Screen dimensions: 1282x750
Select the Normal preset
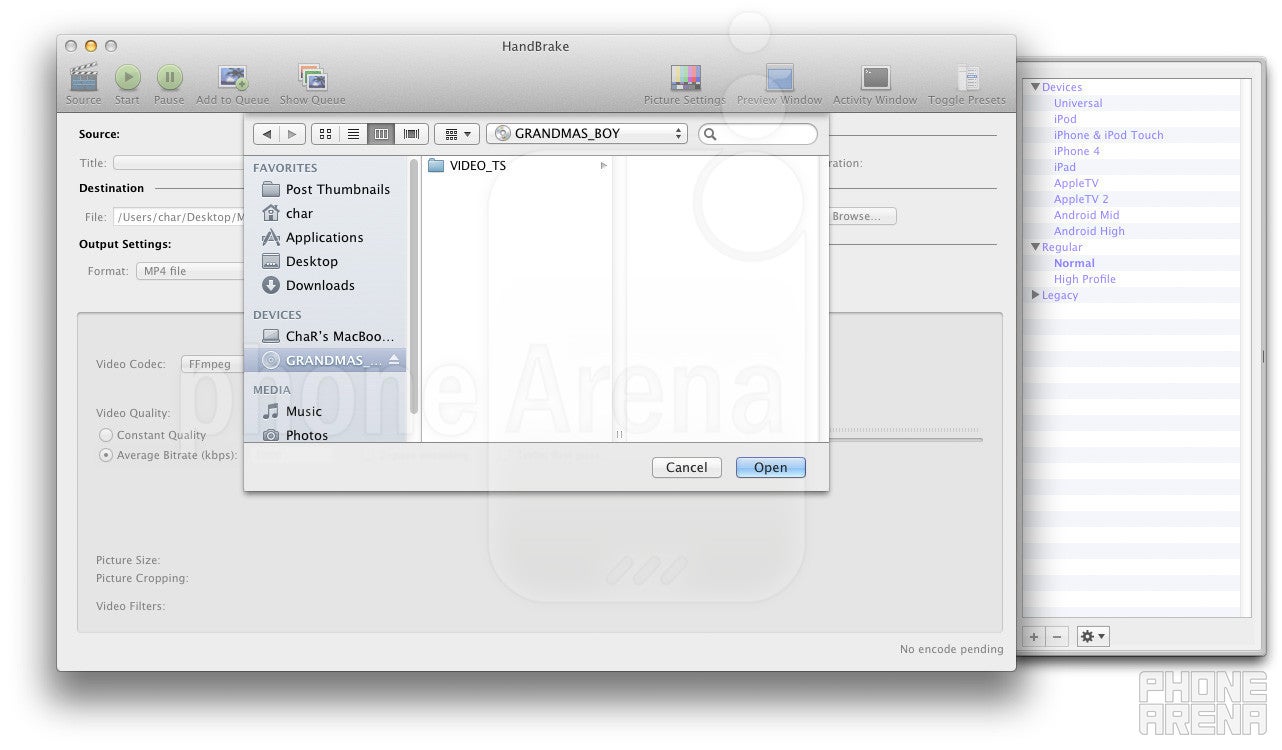pos(1074,263)
